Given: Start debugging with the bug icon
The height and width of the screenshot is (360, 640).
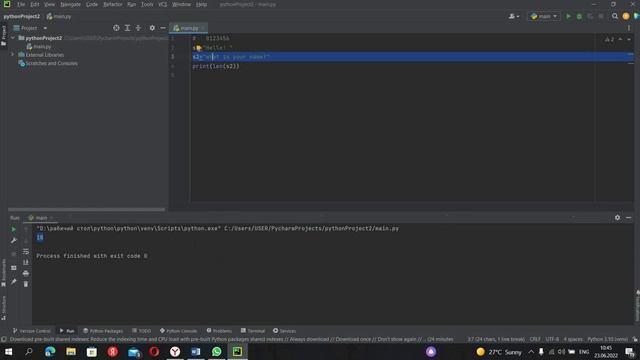Looking at the screenshot, I should pyautogui.click(x=579, y=16).
